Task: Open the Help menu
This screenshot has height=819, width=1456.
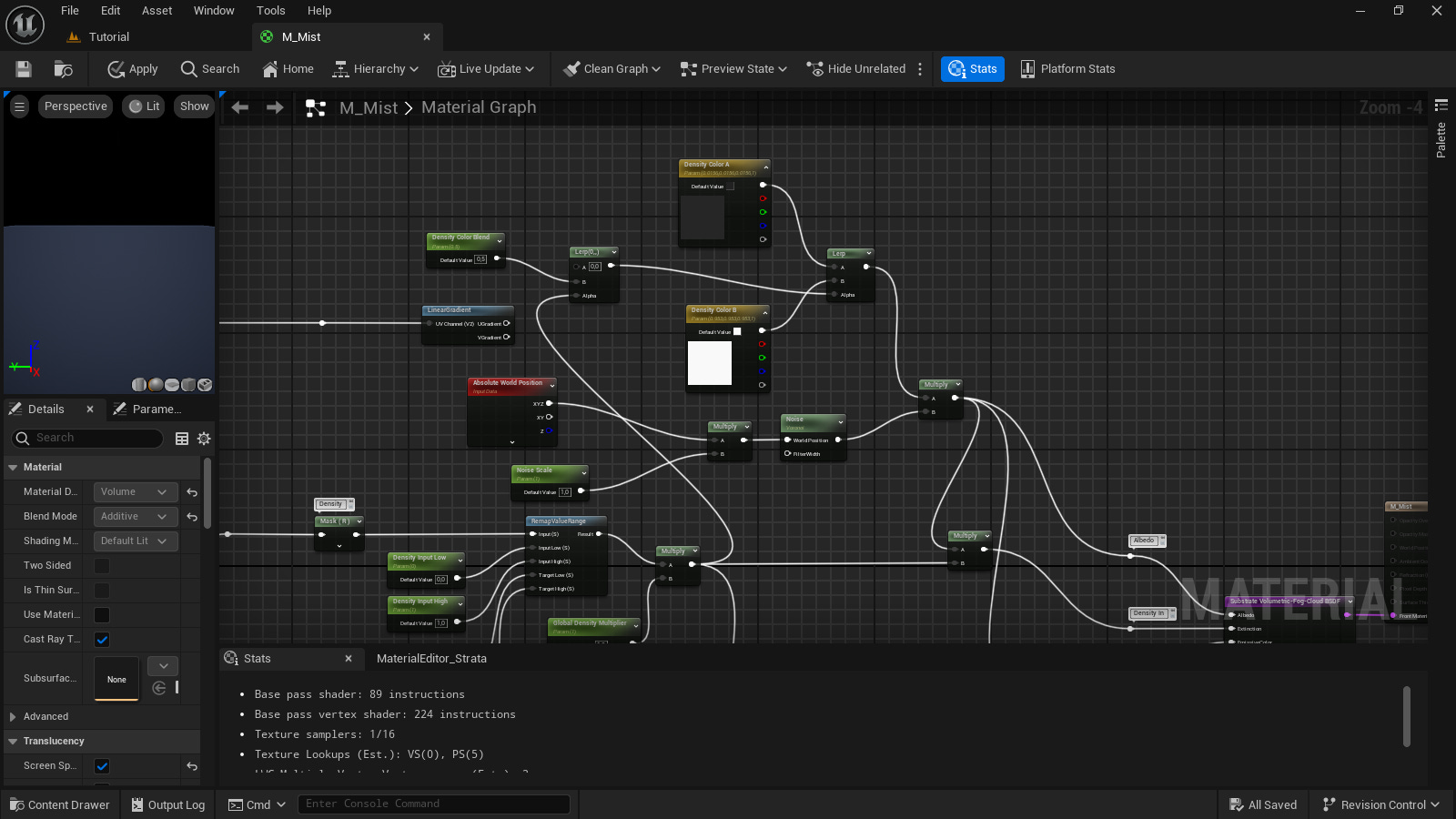Action: [x=319, y=11]
